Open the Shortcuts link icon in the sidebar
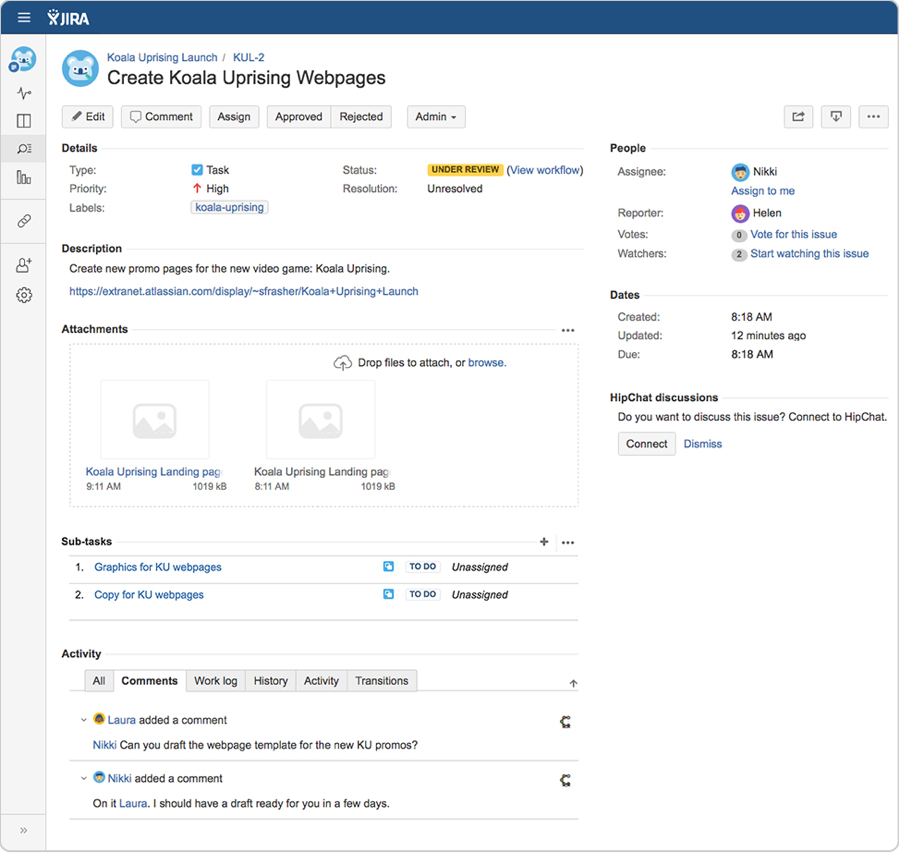Screen dimensions: 900x854 click(x=23, y=221)
